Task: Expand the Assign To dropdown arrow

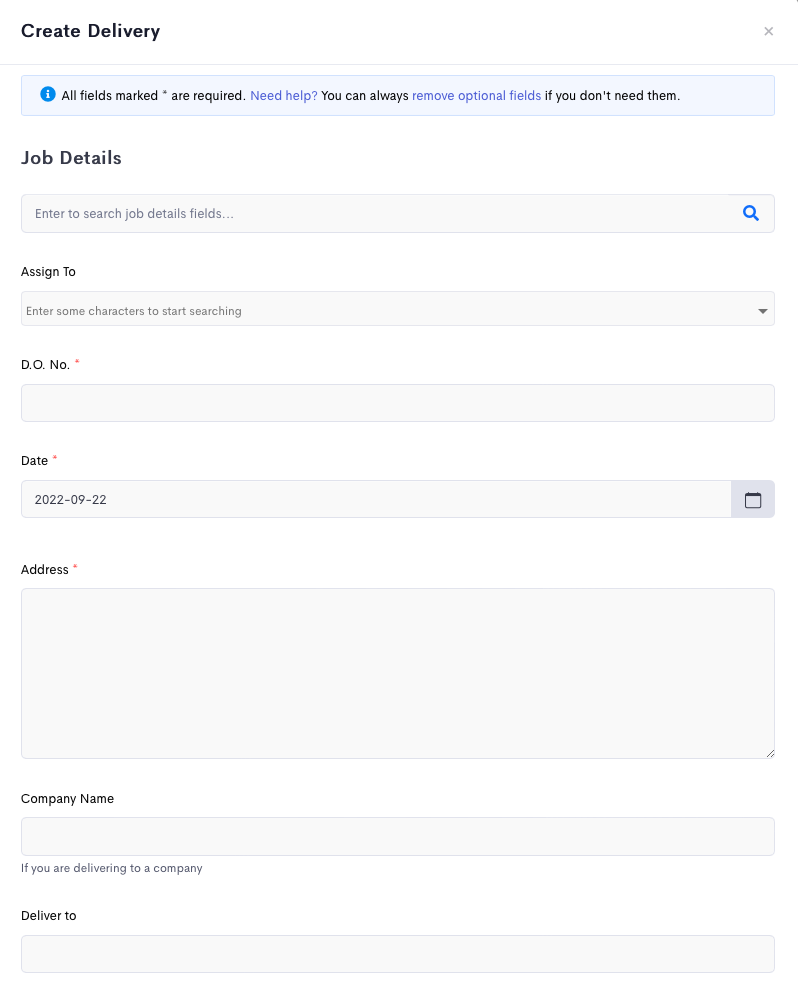Action: (762, 311)
